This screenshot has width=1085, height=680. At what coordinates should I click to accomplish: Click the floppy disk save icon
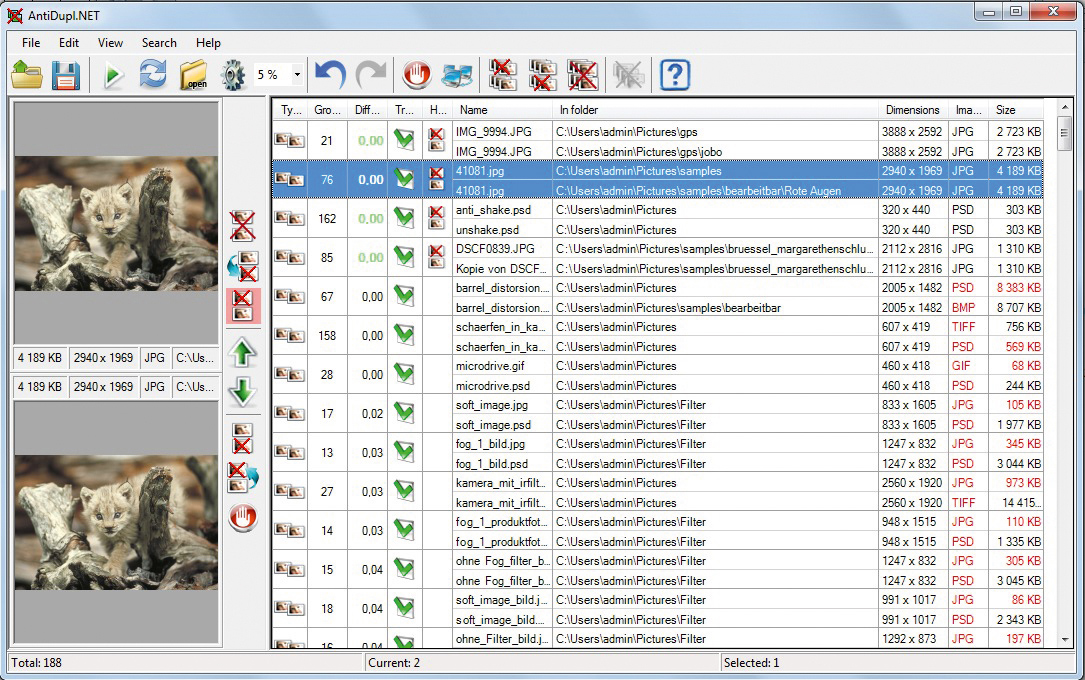point(66,75)
